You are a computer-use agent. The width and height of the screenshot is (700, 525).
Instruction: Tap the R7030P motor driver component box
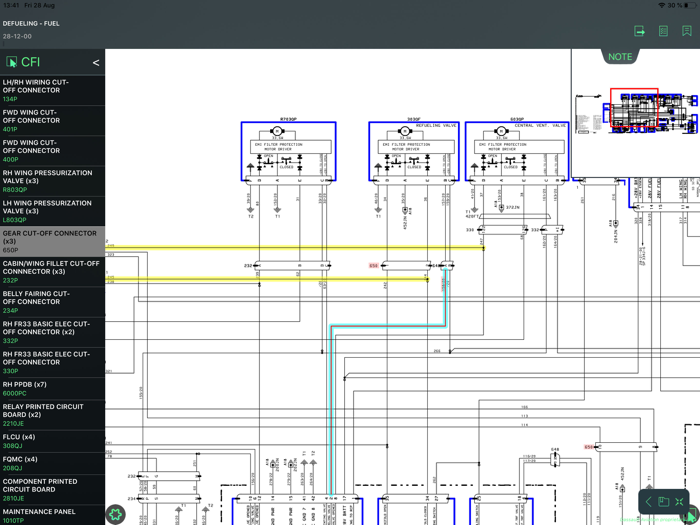coord(288,151)
